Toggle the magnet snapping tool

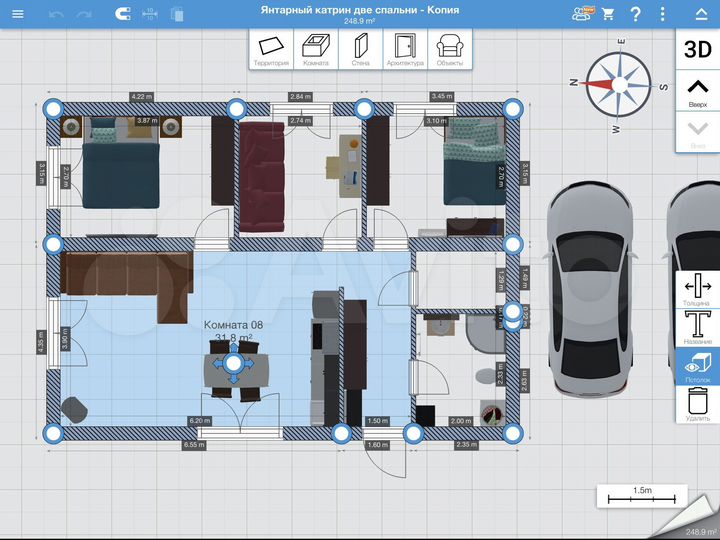(122, 15)
